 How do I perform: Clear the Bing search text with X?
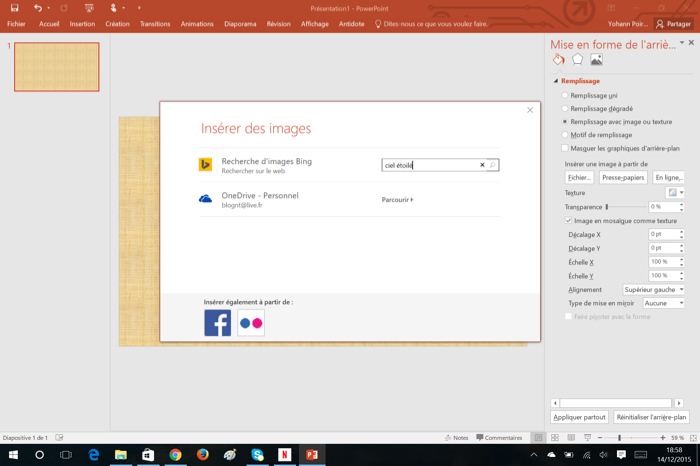pos(481,165)
